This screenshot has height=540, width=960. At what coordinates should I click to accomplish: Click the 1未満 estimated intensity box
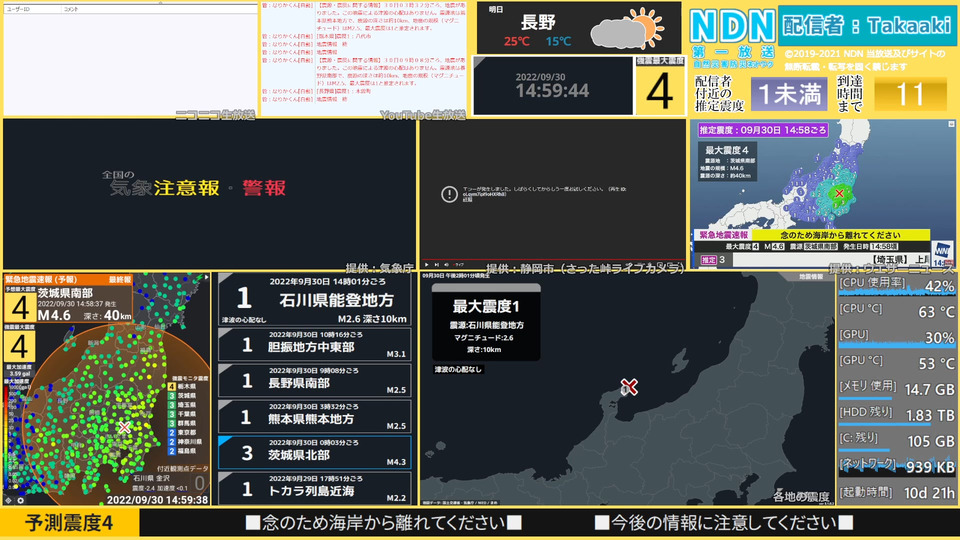click(x=789, y=94)
